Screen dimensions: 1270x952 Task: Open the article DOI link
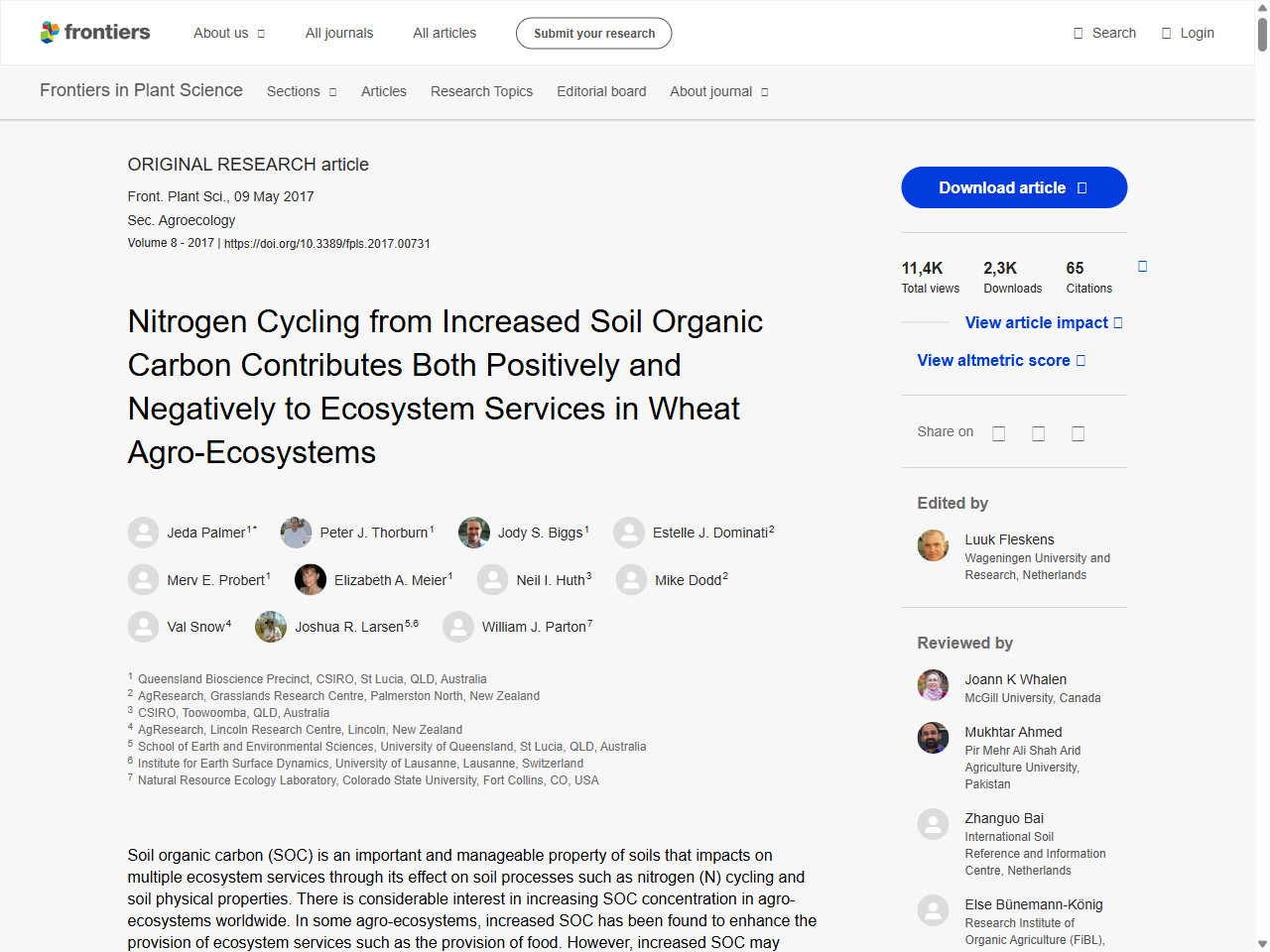327,243
